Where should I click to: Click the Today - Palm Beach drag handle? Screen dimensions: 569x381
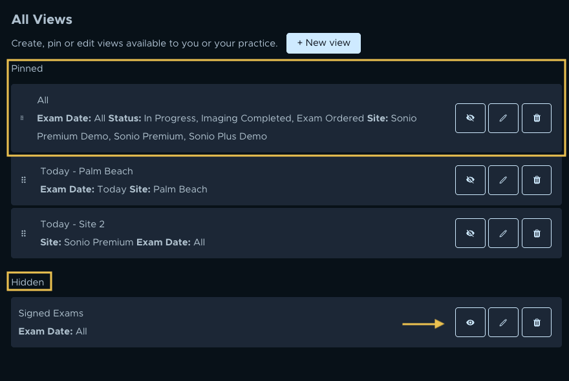tap(24, 180)
